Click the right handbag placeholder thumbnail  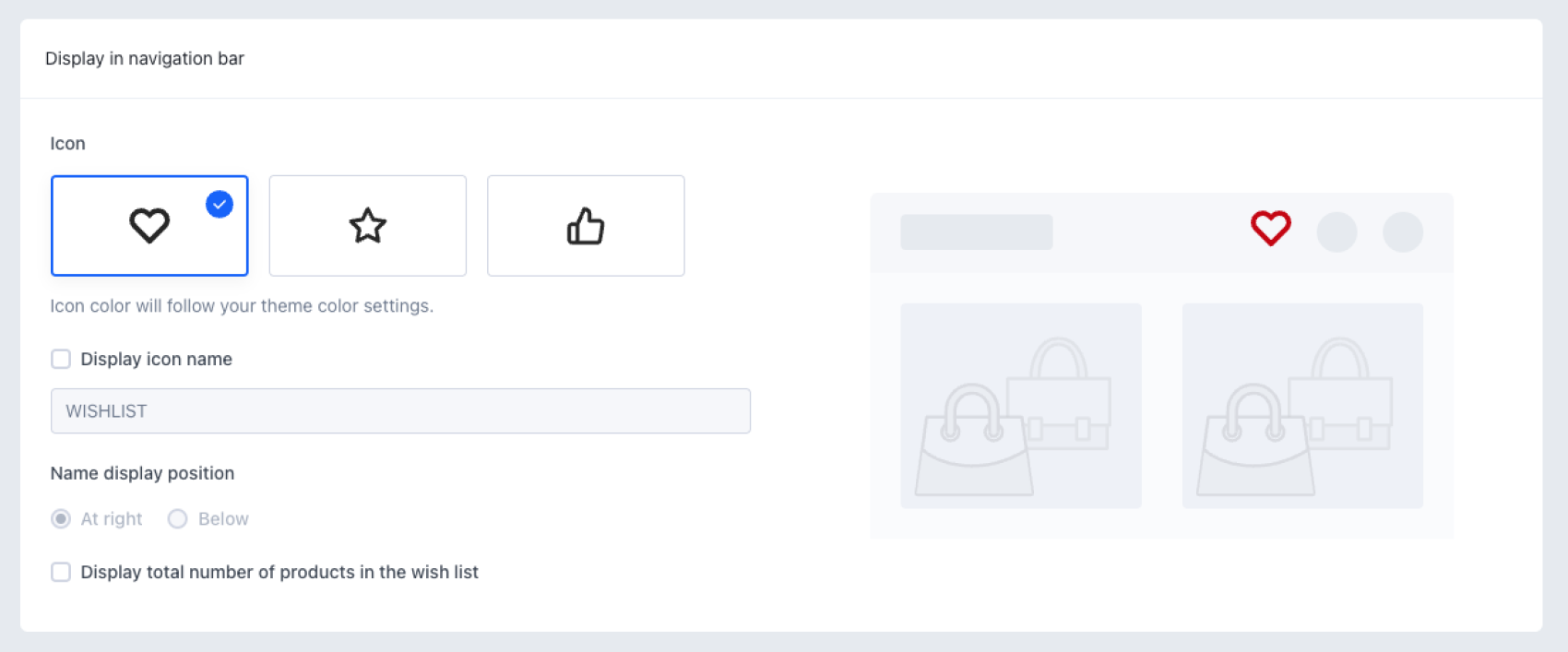[1302, 406]
